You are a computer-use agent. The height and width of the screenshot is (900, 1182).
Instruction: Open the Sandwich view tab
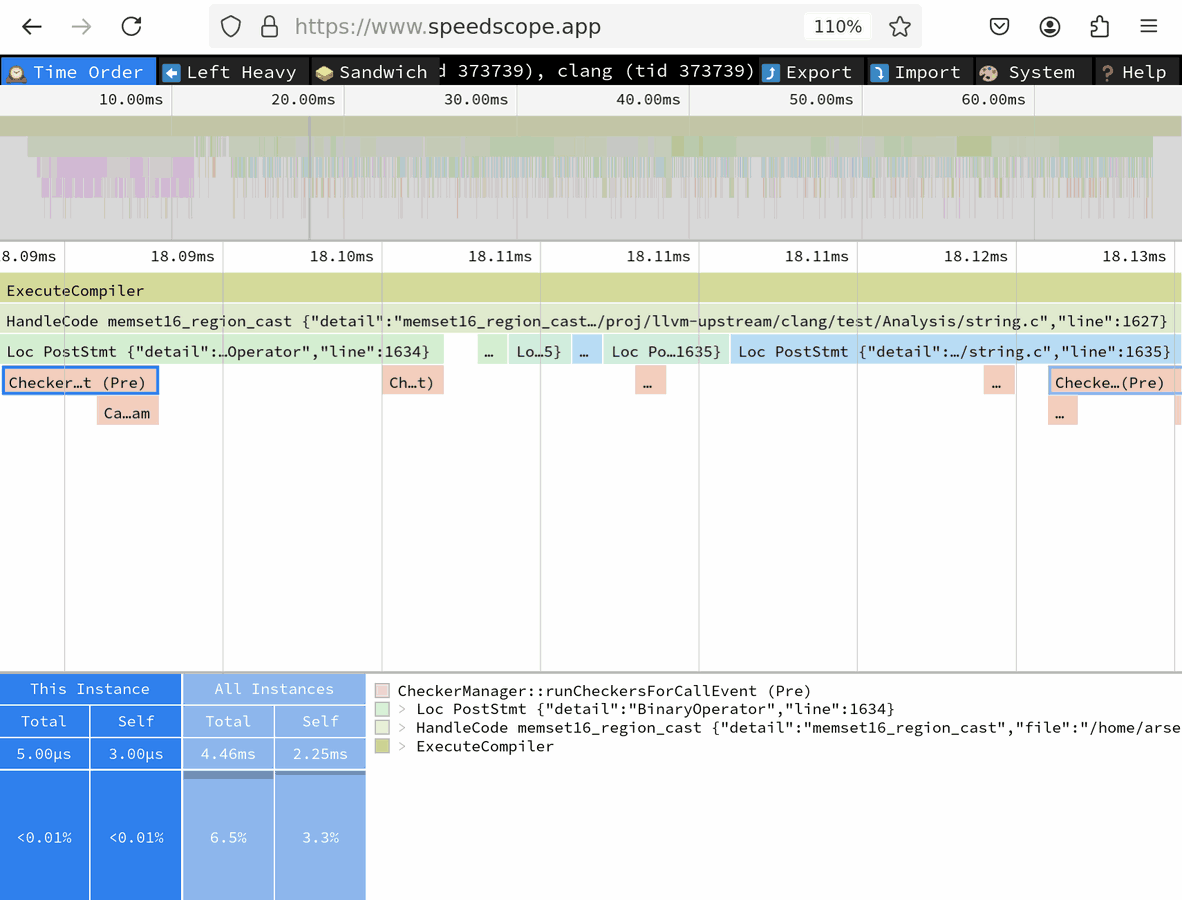[x=372, y=72]
